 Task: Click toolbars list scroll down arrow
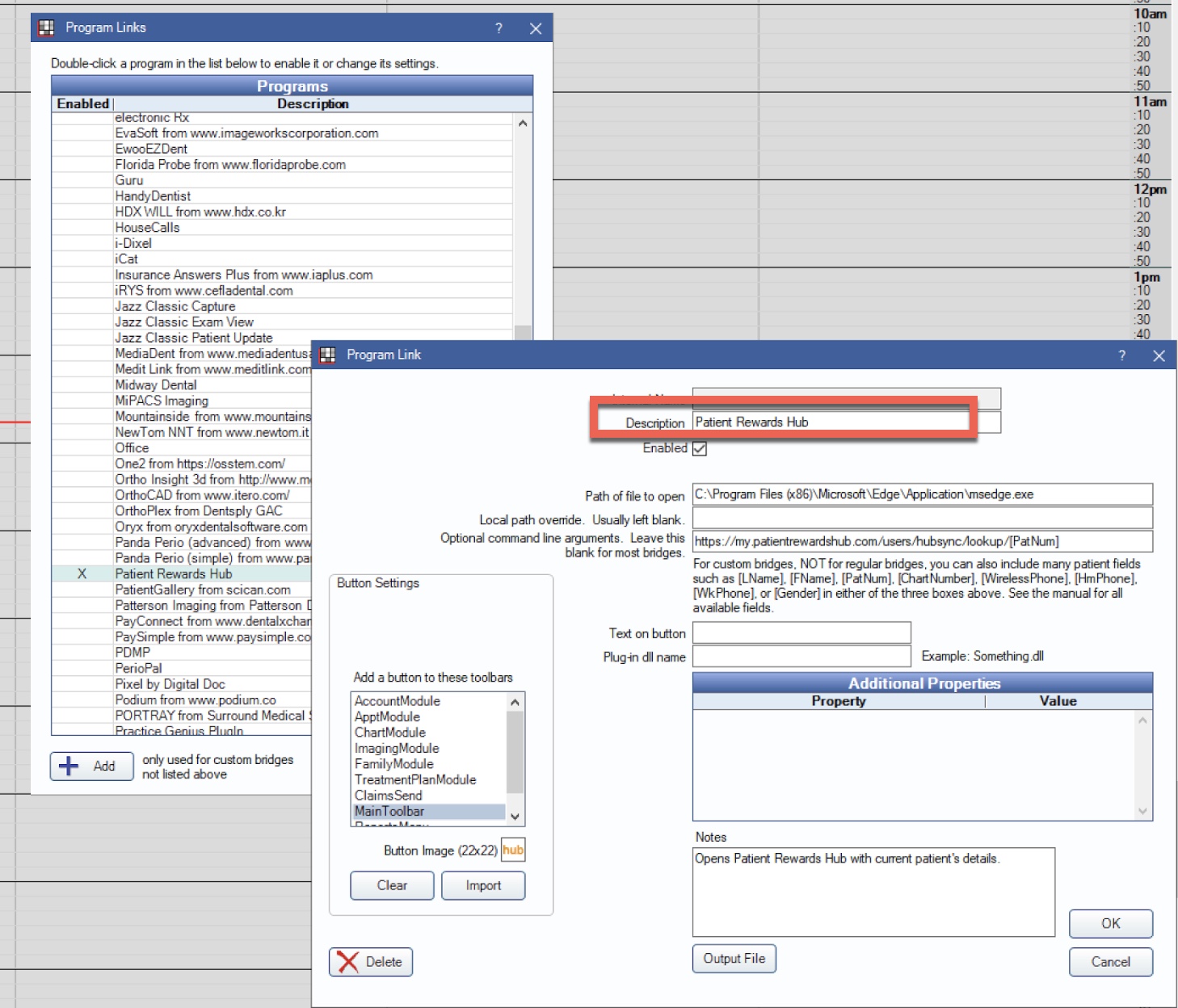(515, 817)
